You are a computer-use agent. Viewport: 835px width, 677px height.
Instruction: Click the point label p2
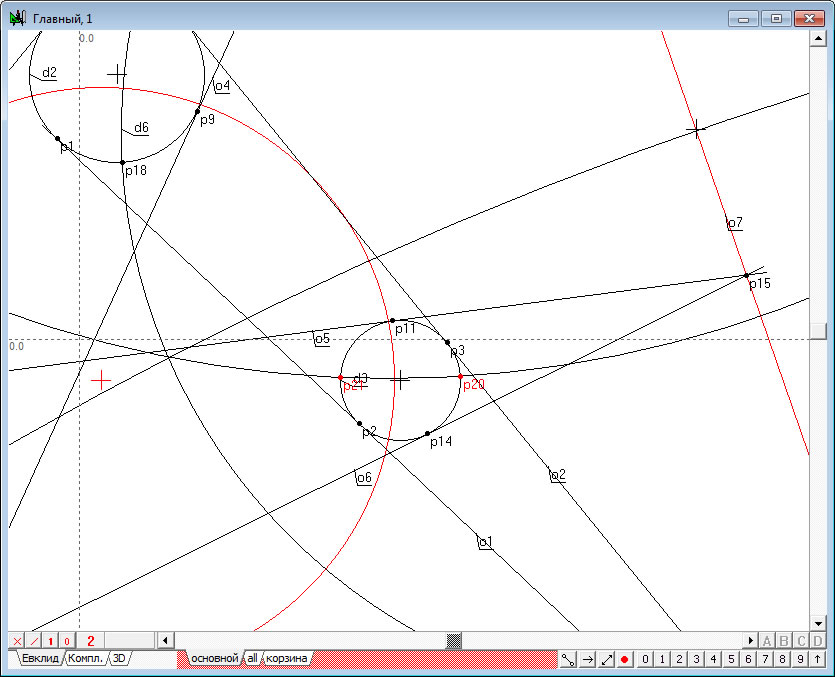(x=370, y=432)
